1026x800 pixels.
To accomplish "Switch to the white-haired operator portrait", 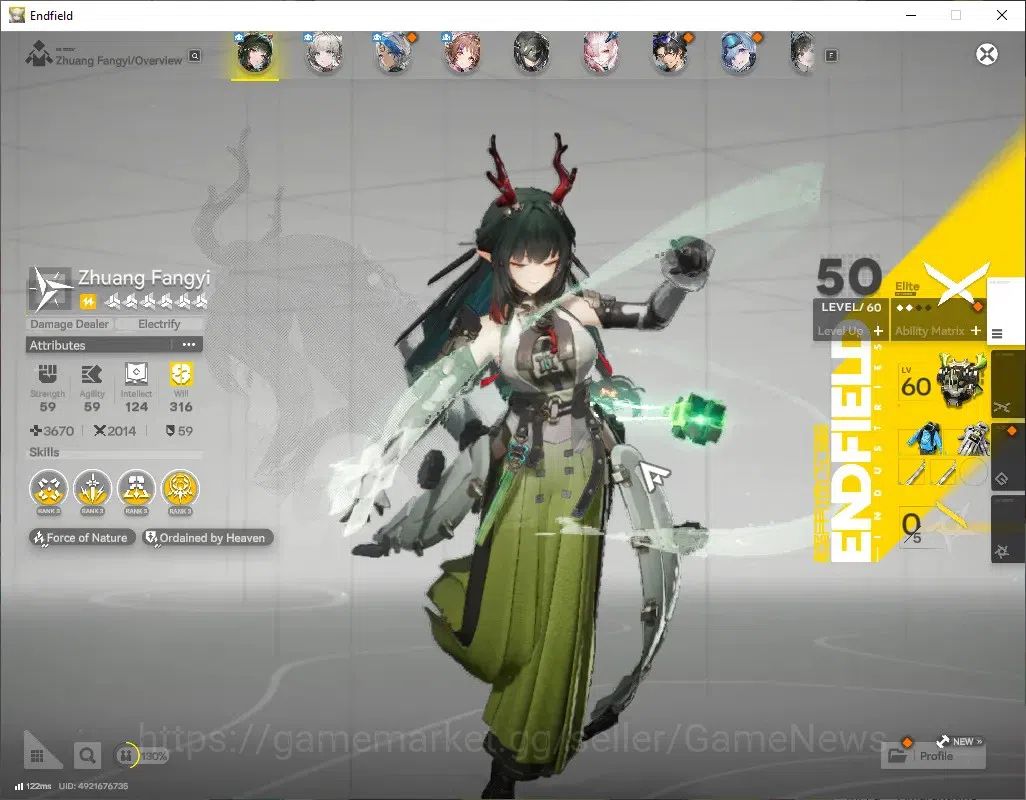I will tap(324, 54).
